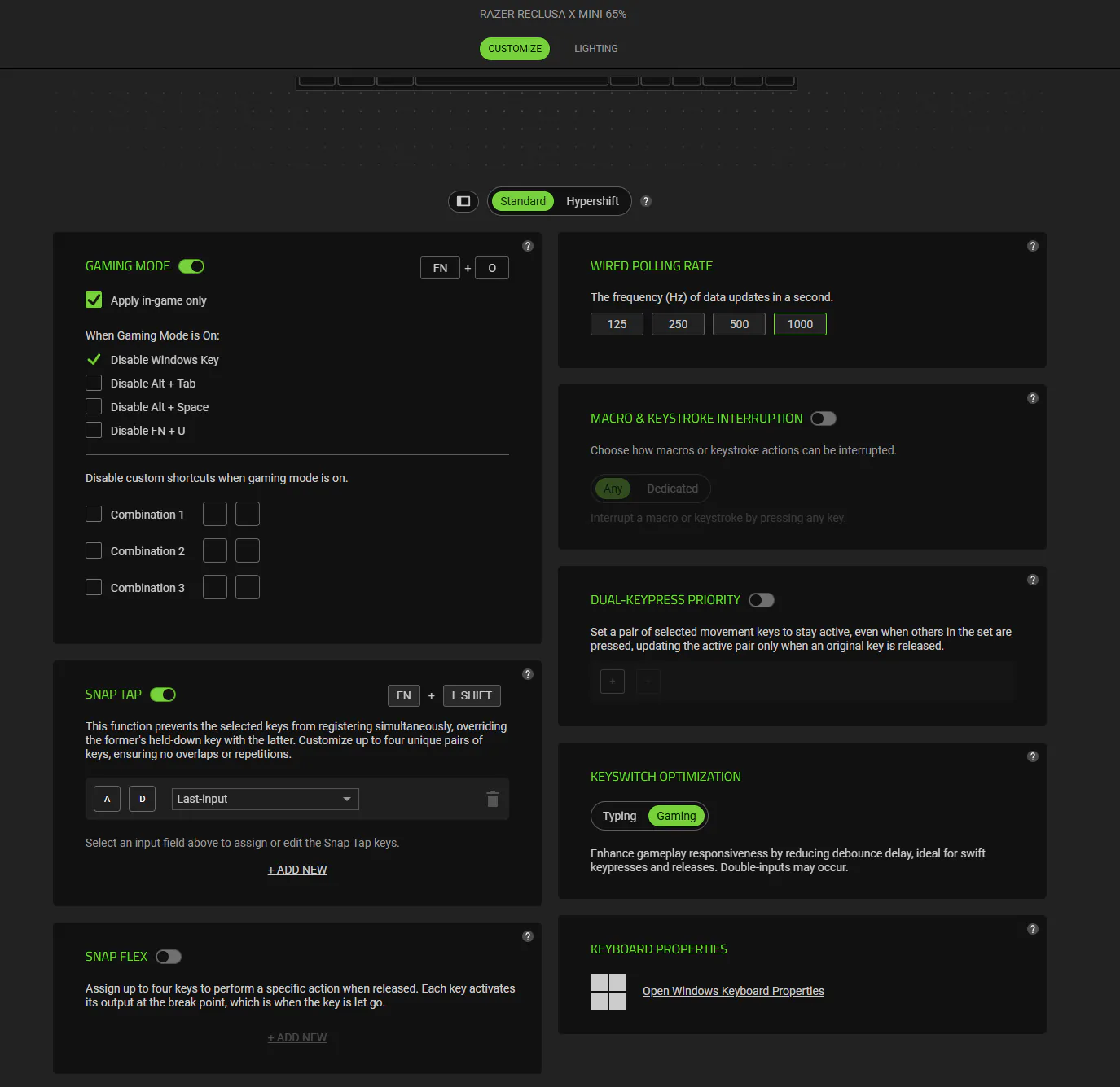This screenshot has height=1087, width=1120.
Task: Enable the Combination 3 checkbox
Action: point(94,587)
